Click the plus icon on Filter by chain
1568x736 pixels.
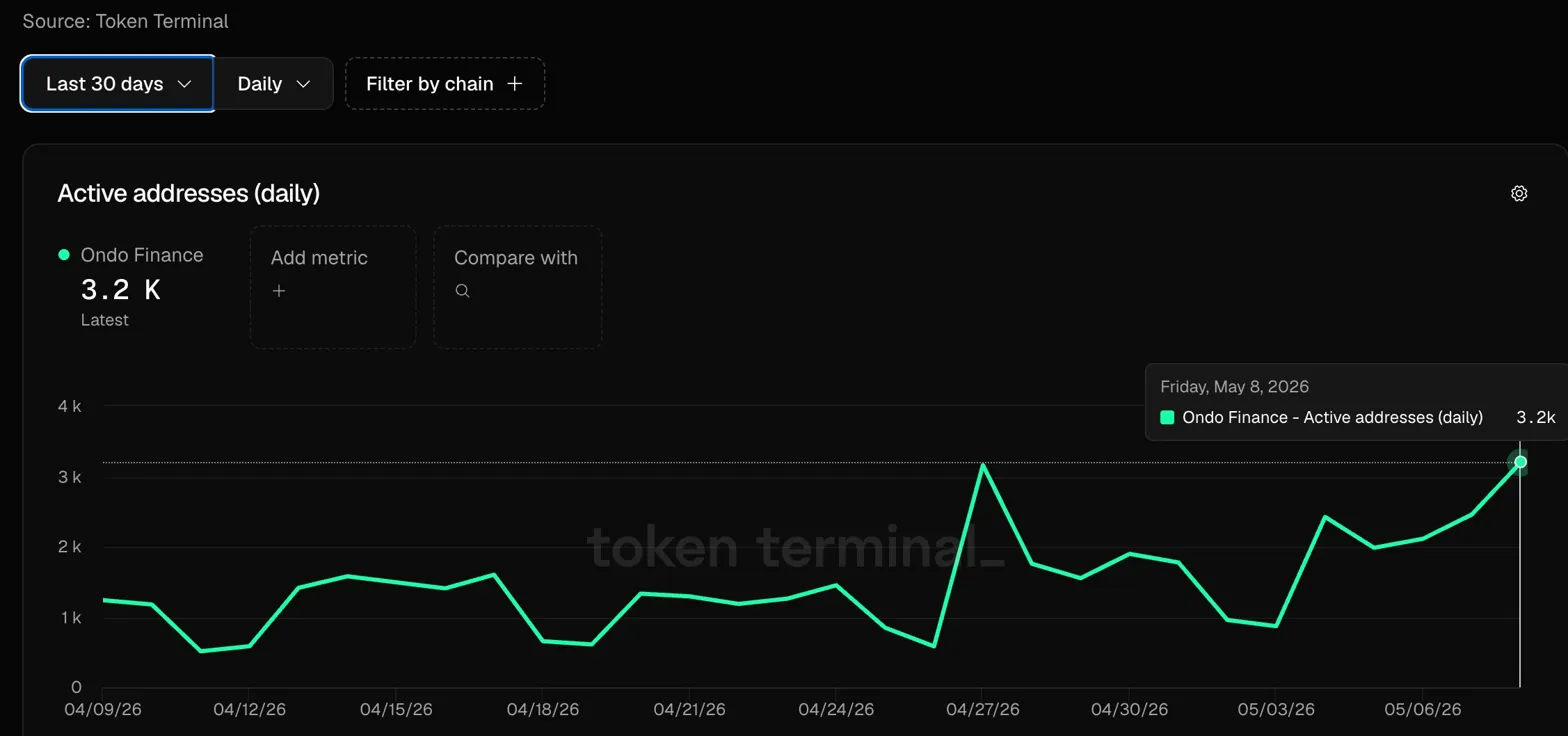(515, 84)
